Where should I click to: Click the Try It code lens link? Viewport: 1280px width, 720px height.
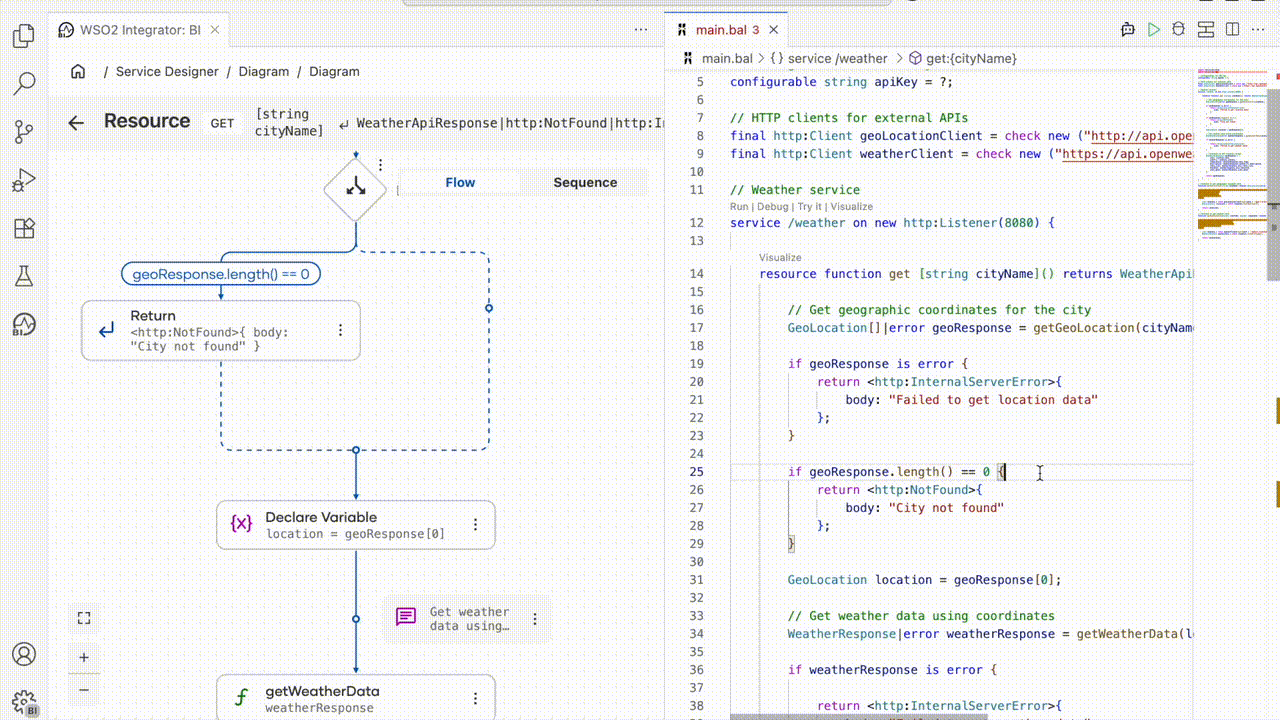(809, 207)
